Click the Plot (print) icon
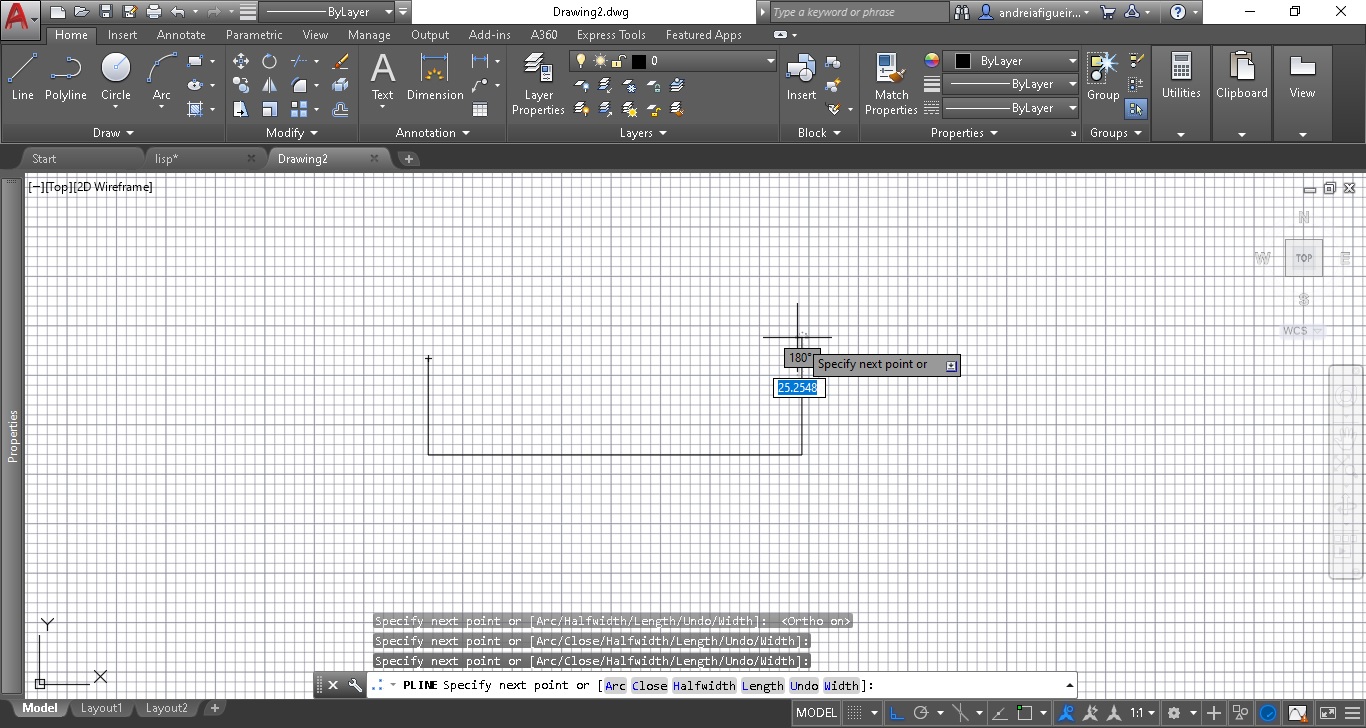Image resolution: width=1366 pixels, height=728 pixels. pyautogui.click(x=153, y=12)
